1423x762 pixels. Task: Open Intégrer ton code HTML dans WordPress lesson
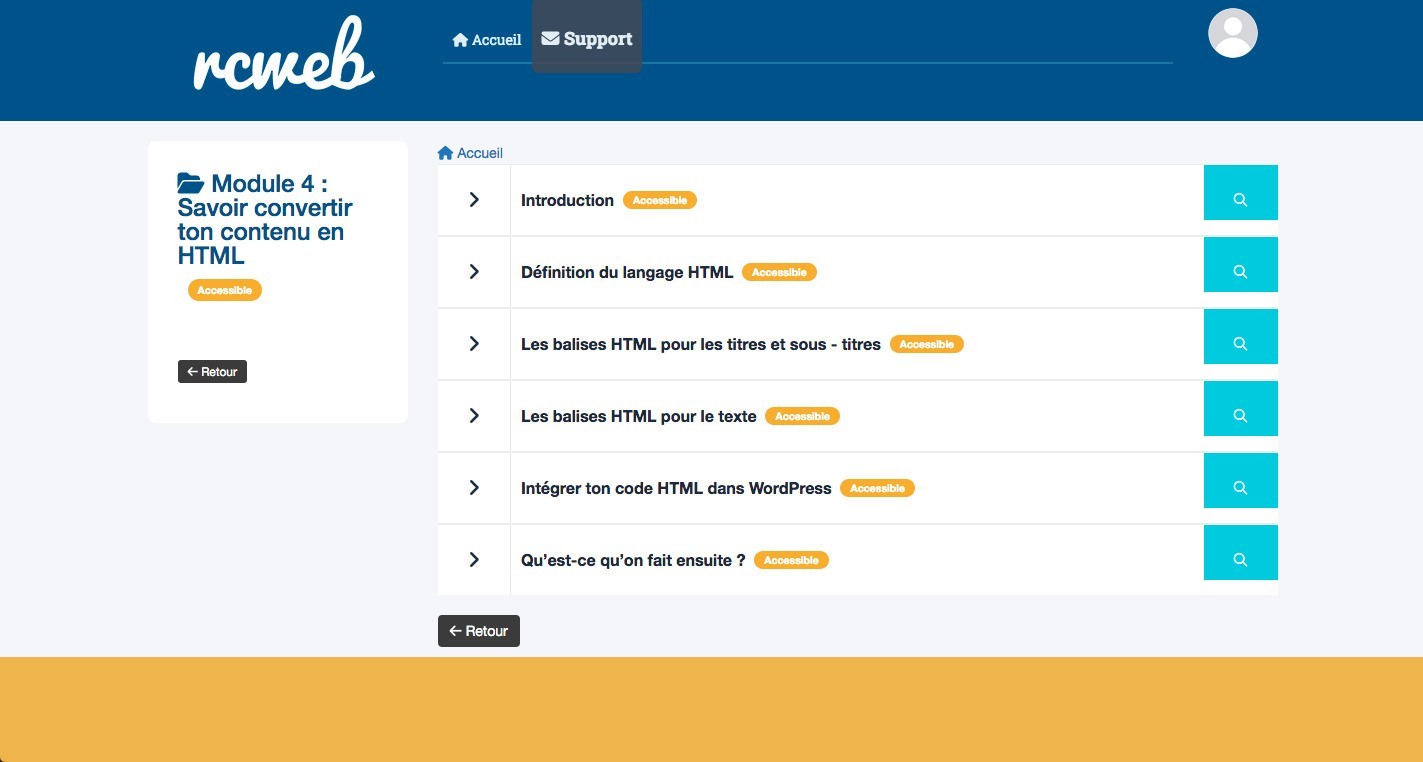676,488
